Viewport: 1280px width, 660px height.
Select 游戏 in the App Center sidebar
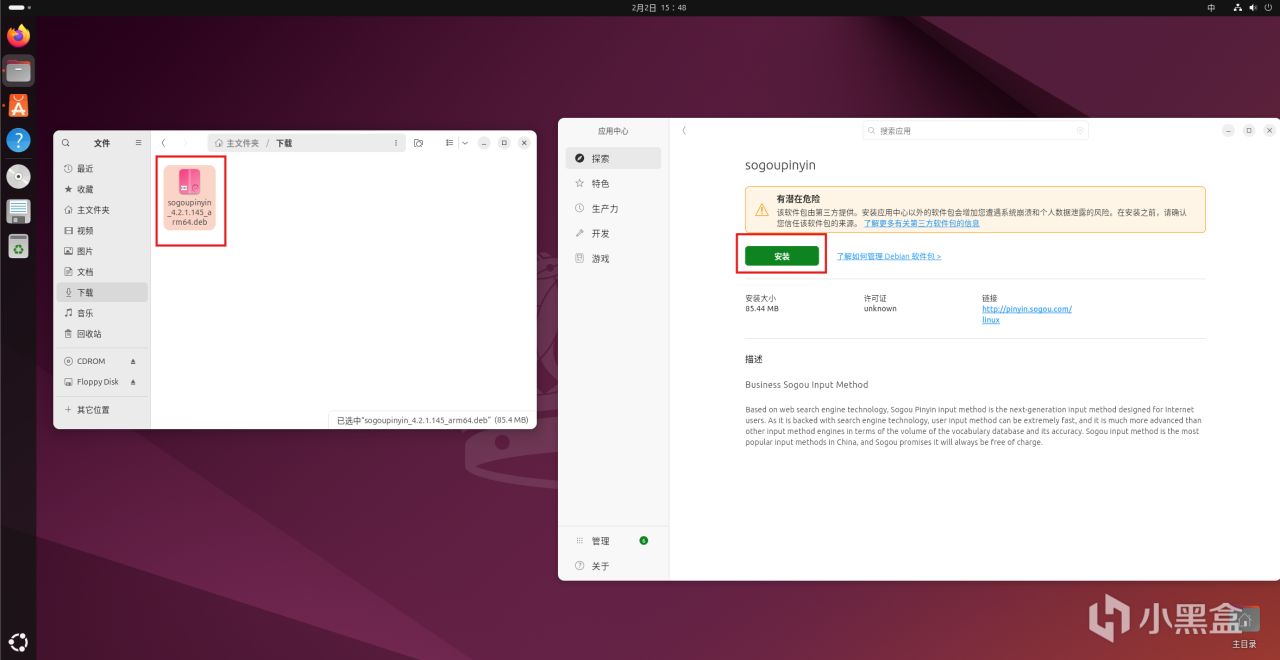pos(613,258)
